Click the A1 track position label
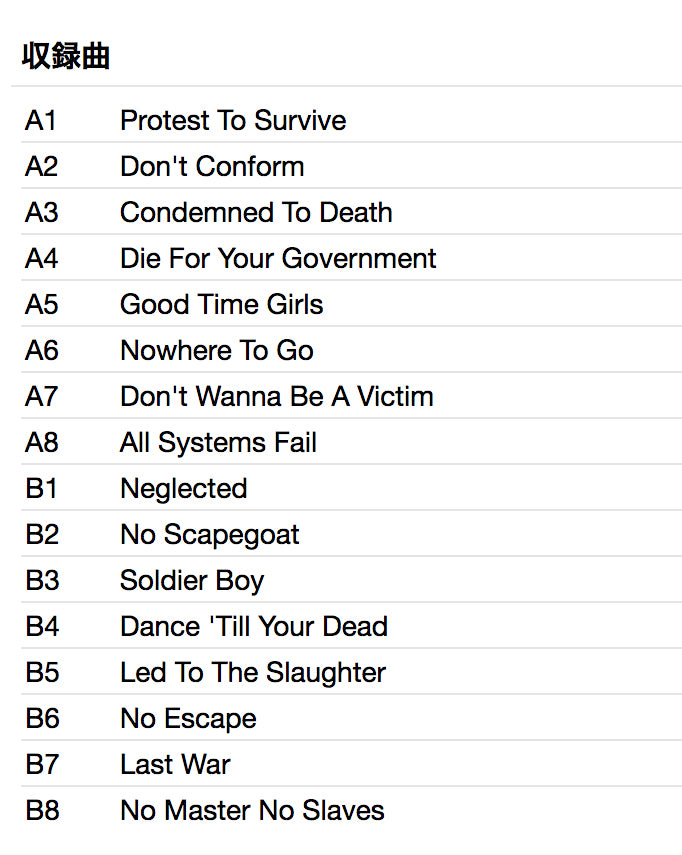Image resolution: width=682 pixels, height=855 pixels. coord(41,121)
